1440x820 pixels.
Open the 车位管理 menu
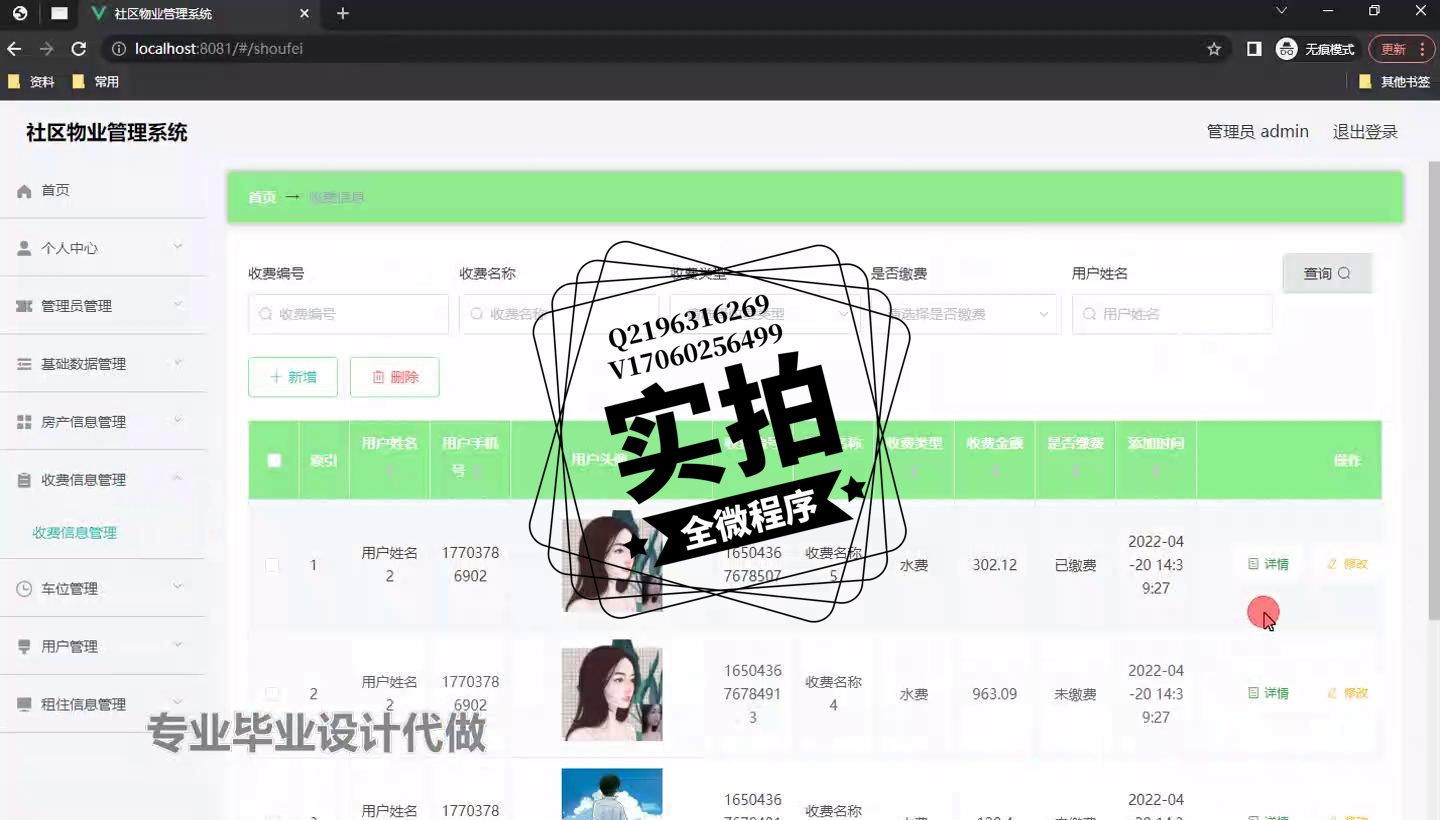coord(102,589)
